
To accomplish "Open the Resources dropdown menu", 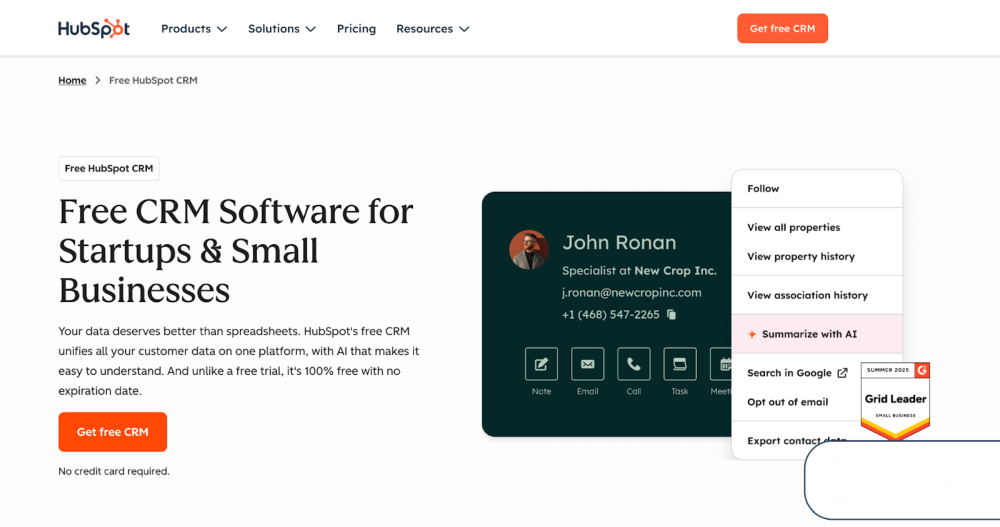I will (x=432, y=29).
